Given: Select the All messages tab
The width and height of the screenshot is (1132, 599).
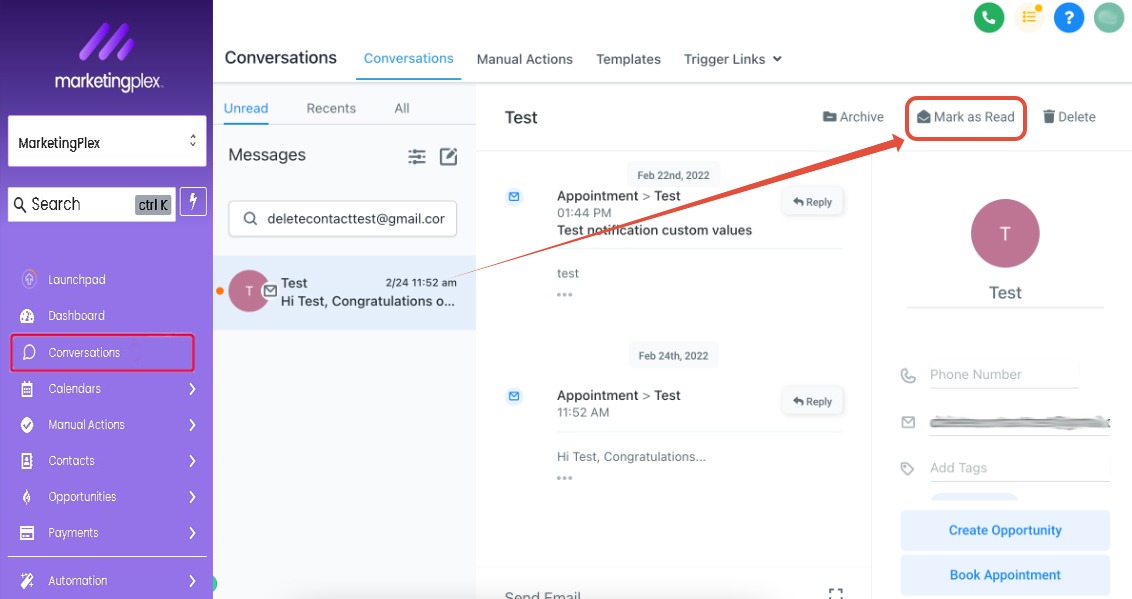Looking at the screenshot, I should pos(402,108).
